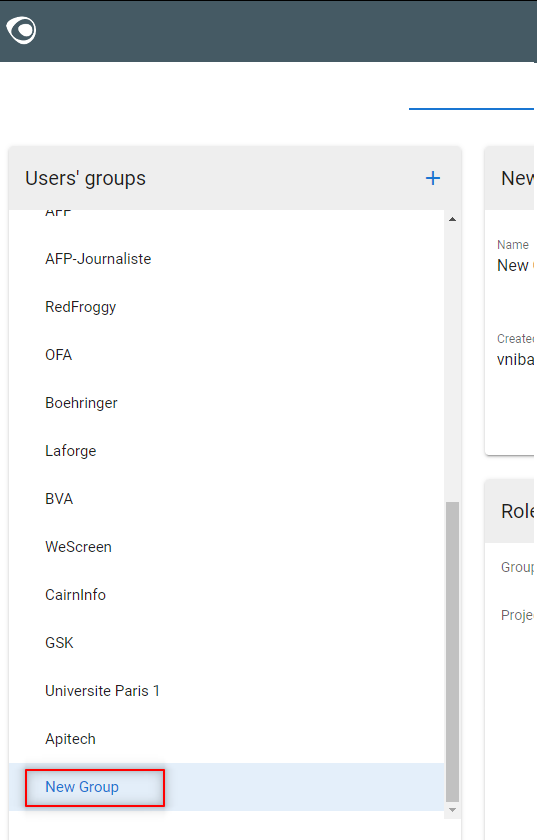Click the Name field in details panel
The width and height of the screenshot is (537, 840).
click(516, 258)
